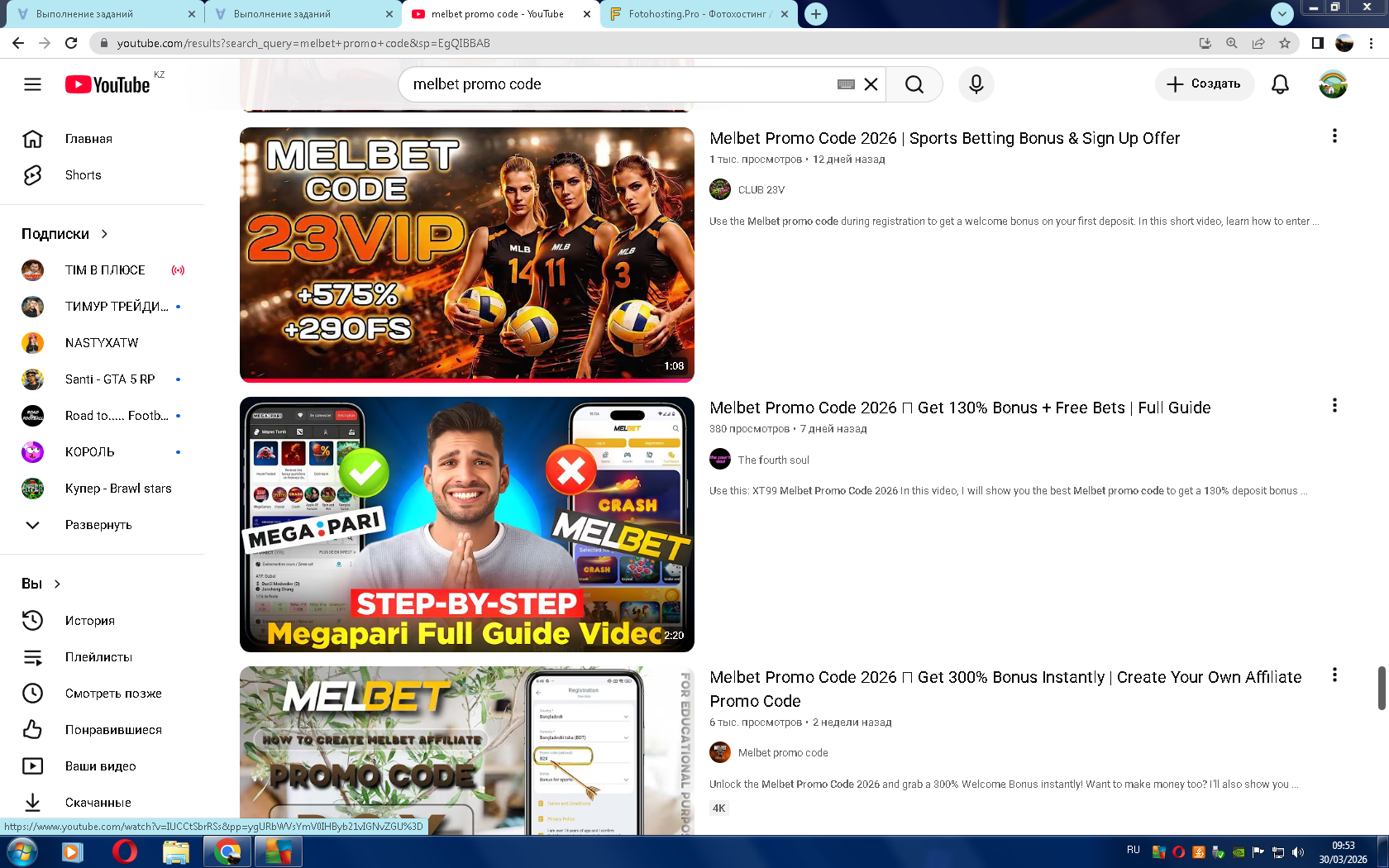Open YouTube notifications bell
Screen dimensions: 1389x868
(x=1280, y=84)
